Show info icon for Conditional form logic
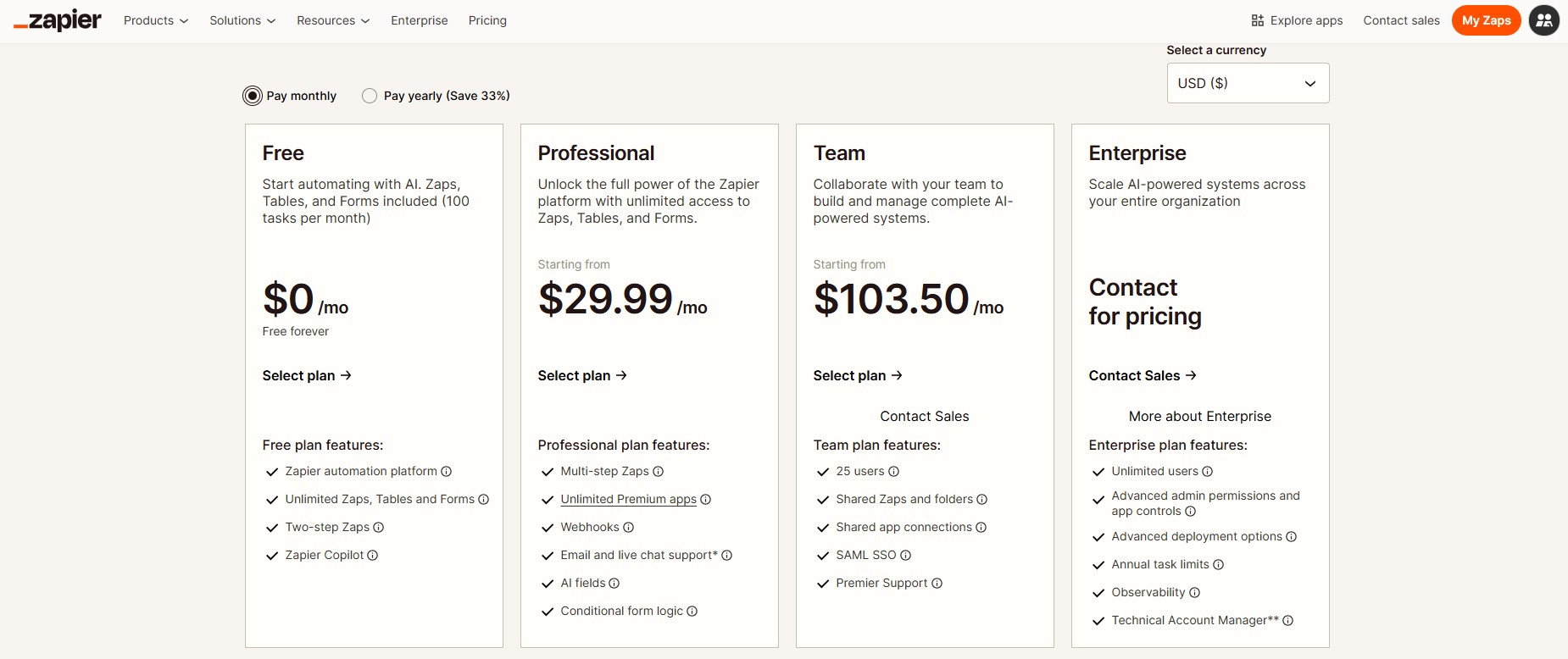Screen dimensions: 1568x659 [x=692, y=612]
